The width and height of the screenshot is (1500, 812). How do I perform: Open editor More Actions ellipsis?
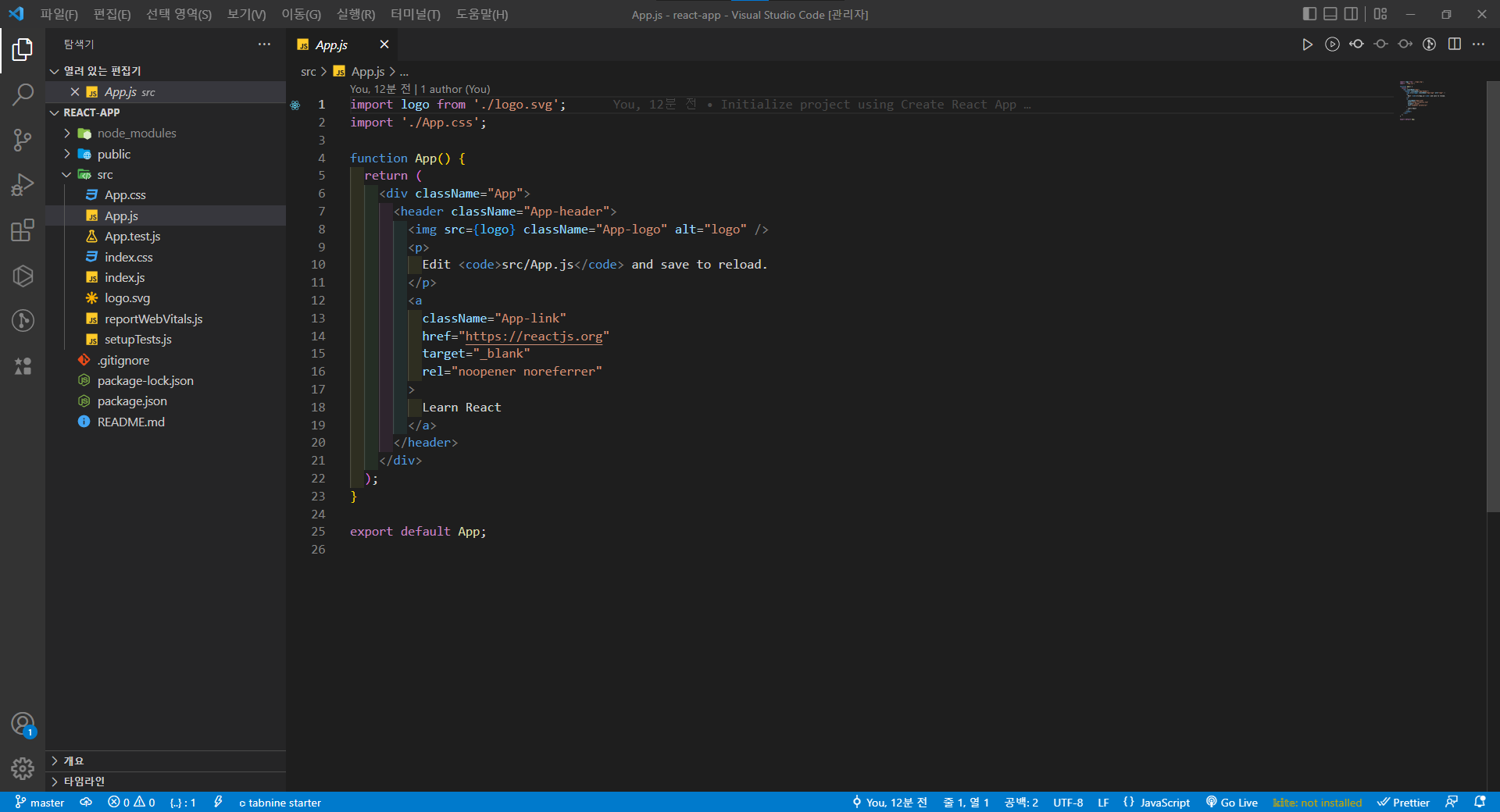click(x=1479, y=45)
